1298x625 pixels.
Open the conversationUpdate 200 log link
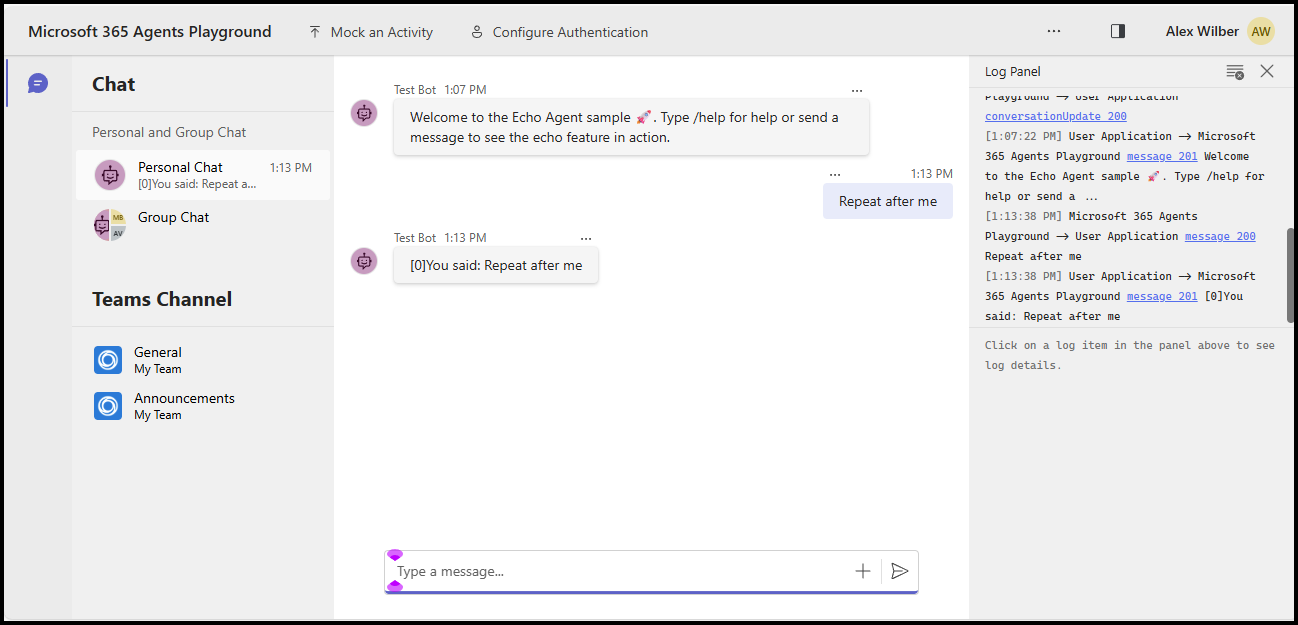pos(1055,116)
